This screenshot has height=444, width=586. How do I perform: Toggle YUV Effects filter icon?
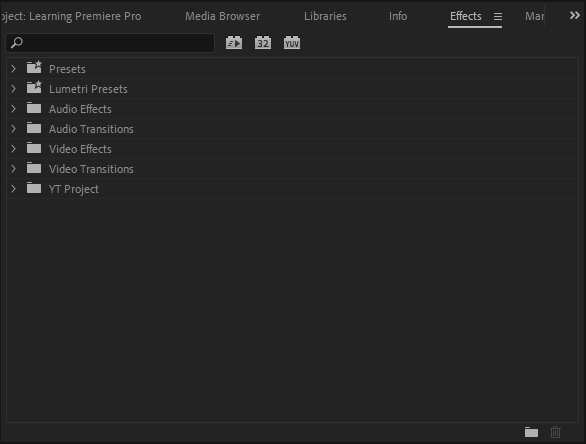tap(292, 43)
